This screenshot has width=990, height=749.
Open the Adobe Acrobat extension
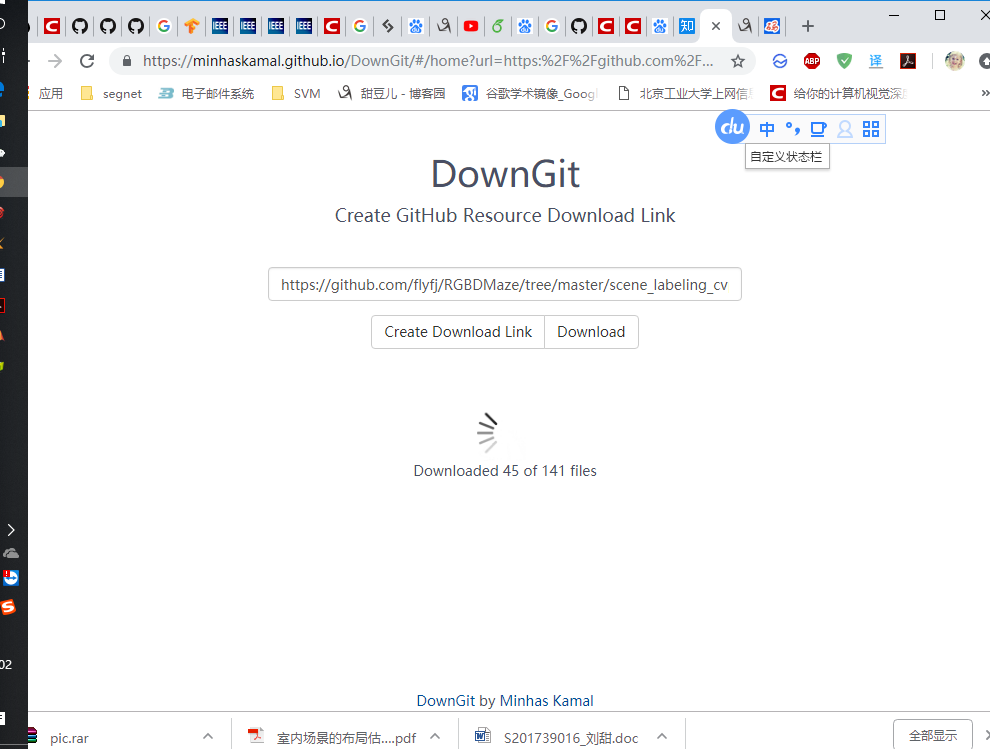click(x=908, y=61)
